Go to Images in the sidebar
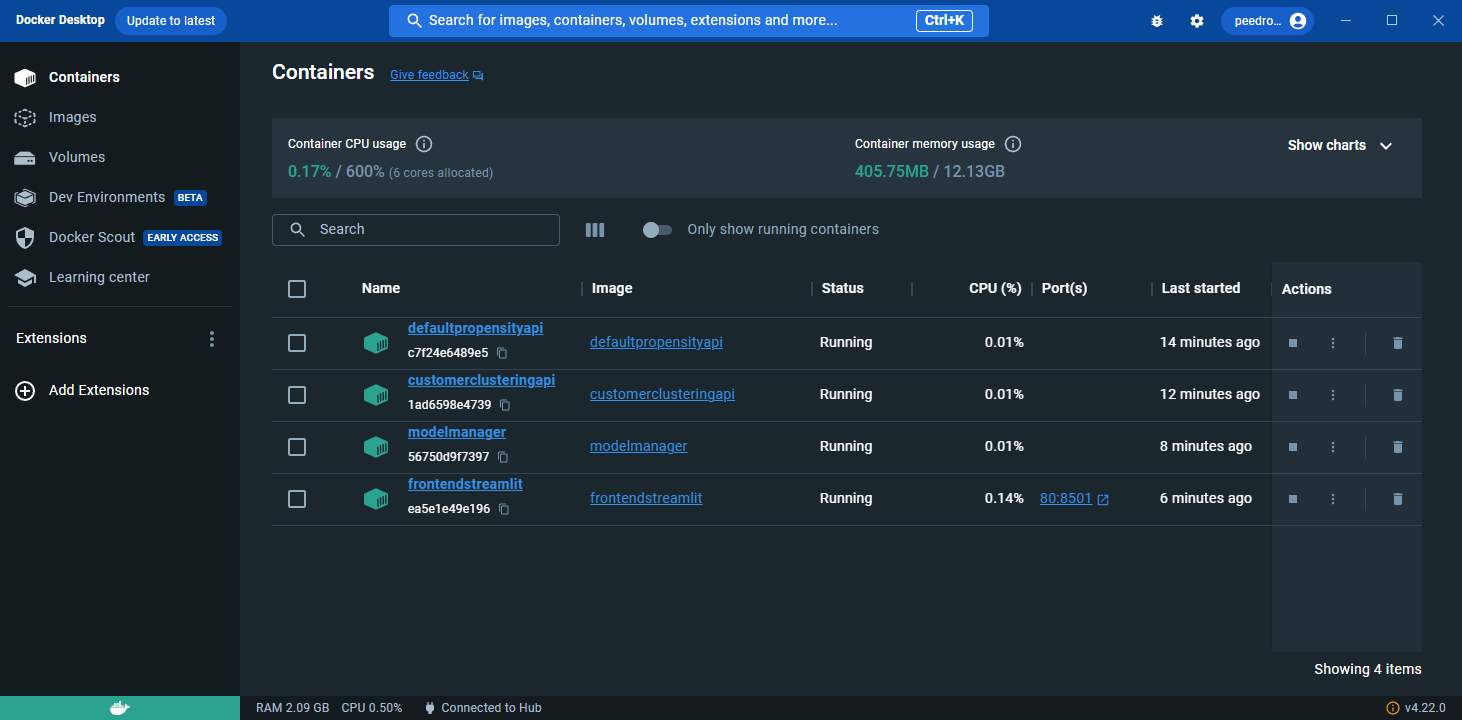Screen dimensions: 1462x720 tap(120, 117)
